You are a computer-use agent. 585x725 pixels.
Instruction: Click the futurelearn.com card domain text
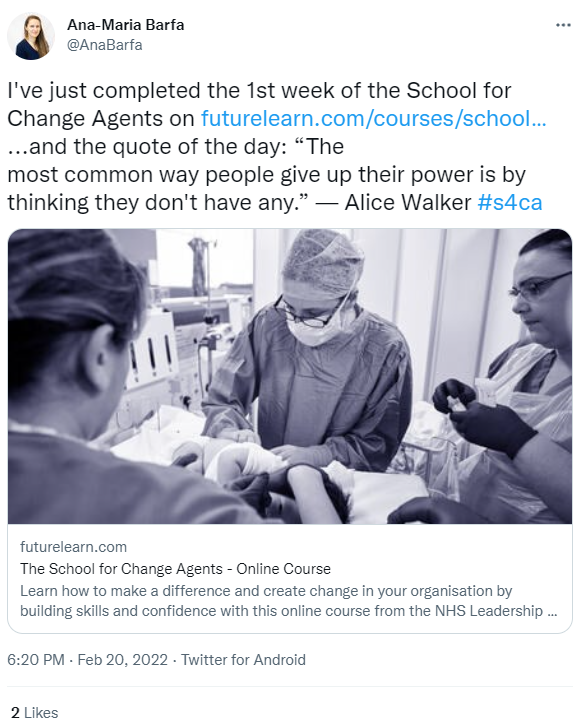pyautogui.click(x=74, y=547)
